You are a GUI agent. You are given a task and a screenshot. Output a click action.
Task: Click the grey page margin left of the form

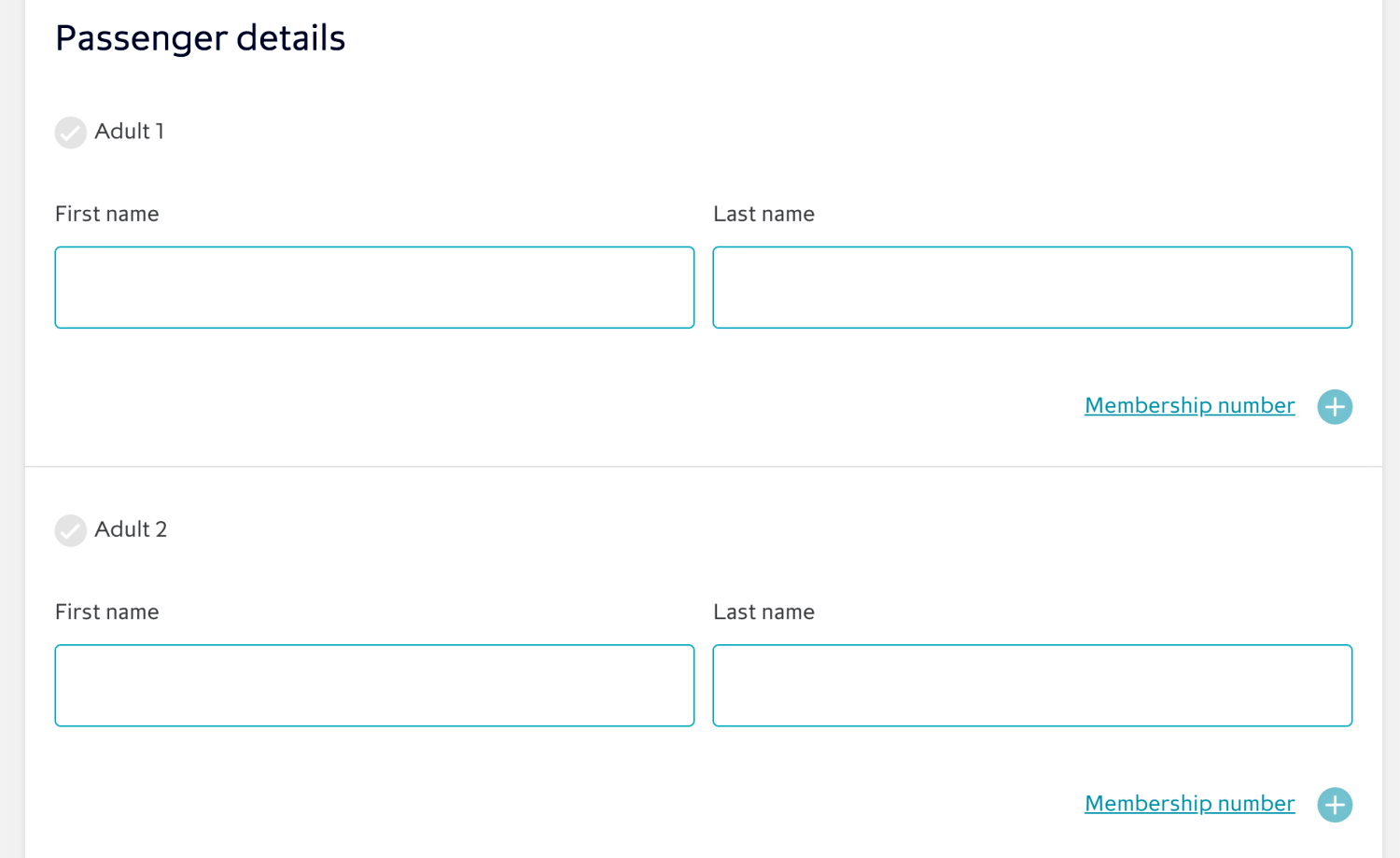pyautogui.click(x=12, y=429)
